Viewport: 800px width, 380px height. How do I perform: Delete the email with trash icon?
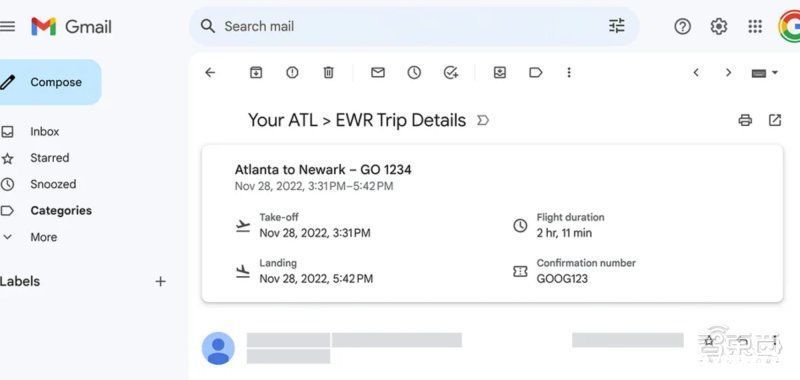[329, 72]
